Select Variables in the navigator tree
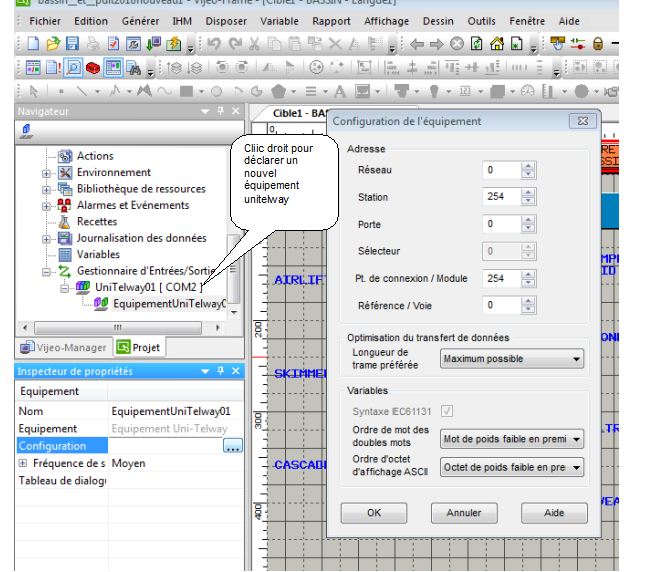 tap(98, 254)
